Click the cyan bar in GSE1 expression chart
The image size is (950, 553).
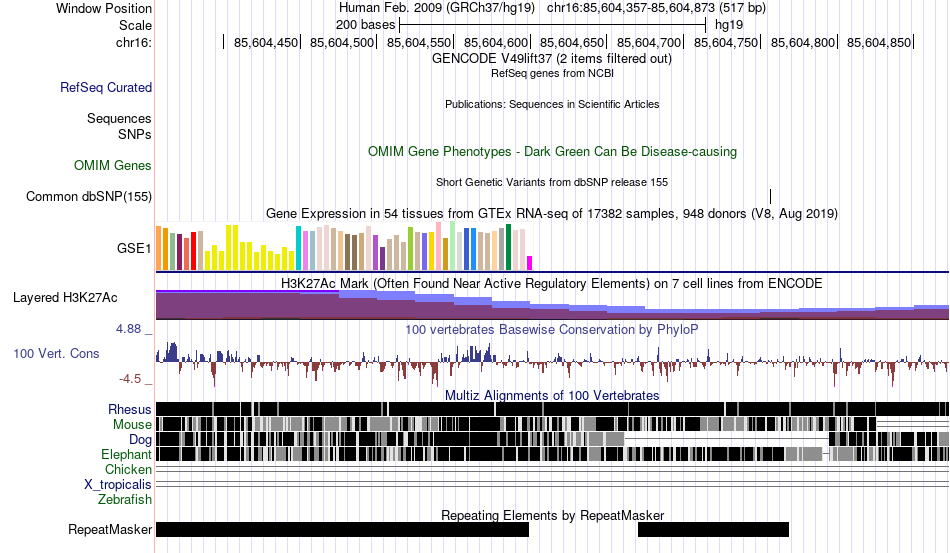point(298,248)
